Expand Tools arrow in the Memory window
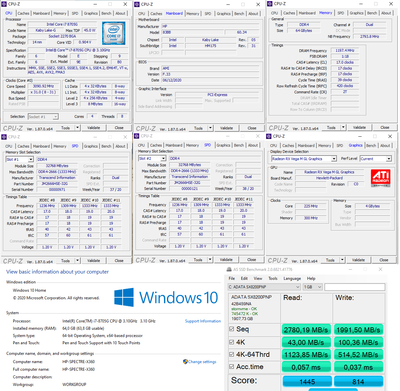This screenshot has width=400, height=391. (x=343, y=127)
